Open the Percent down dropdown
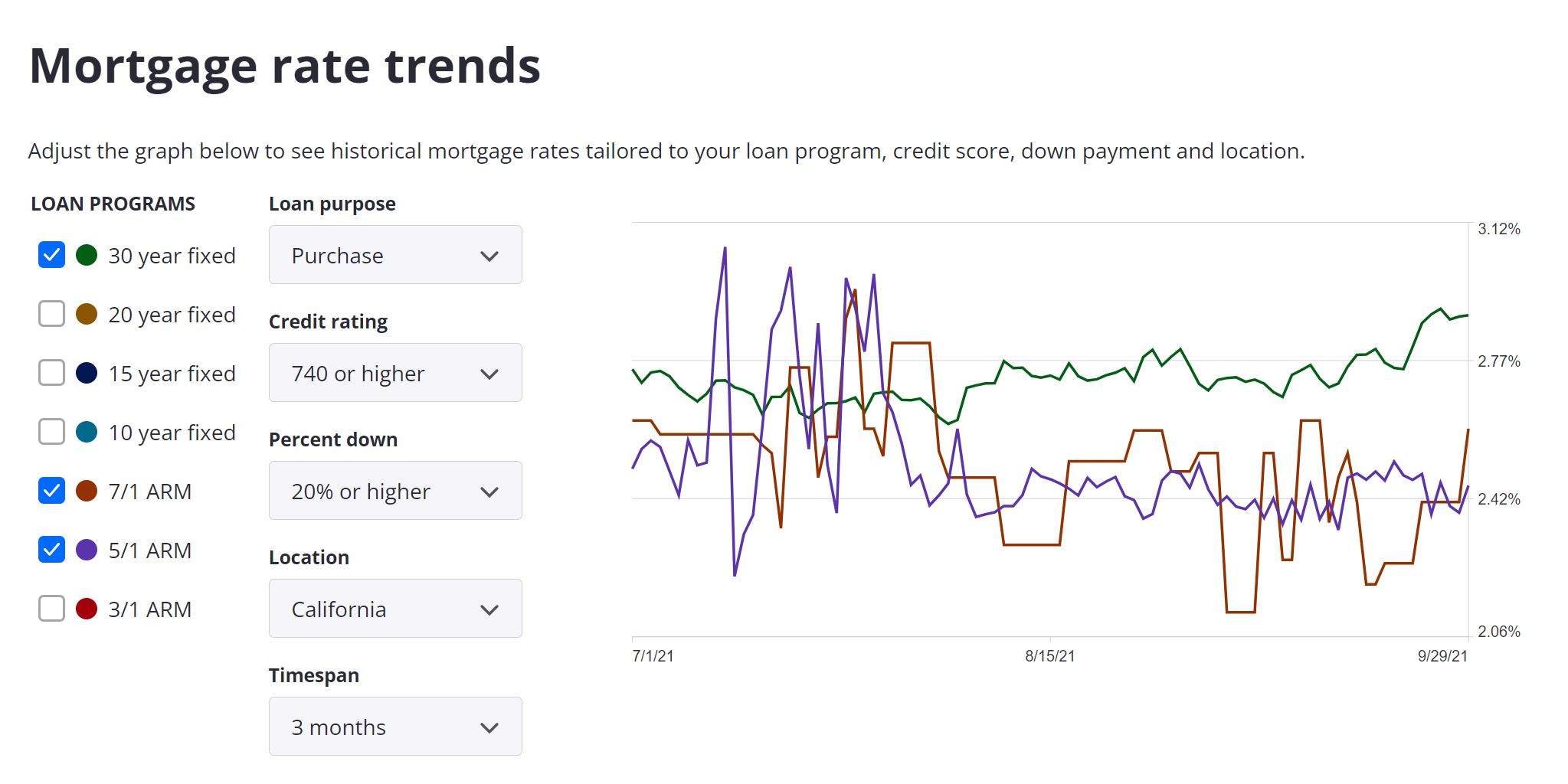Screen dimensions: 1568x784 (394, 491)
